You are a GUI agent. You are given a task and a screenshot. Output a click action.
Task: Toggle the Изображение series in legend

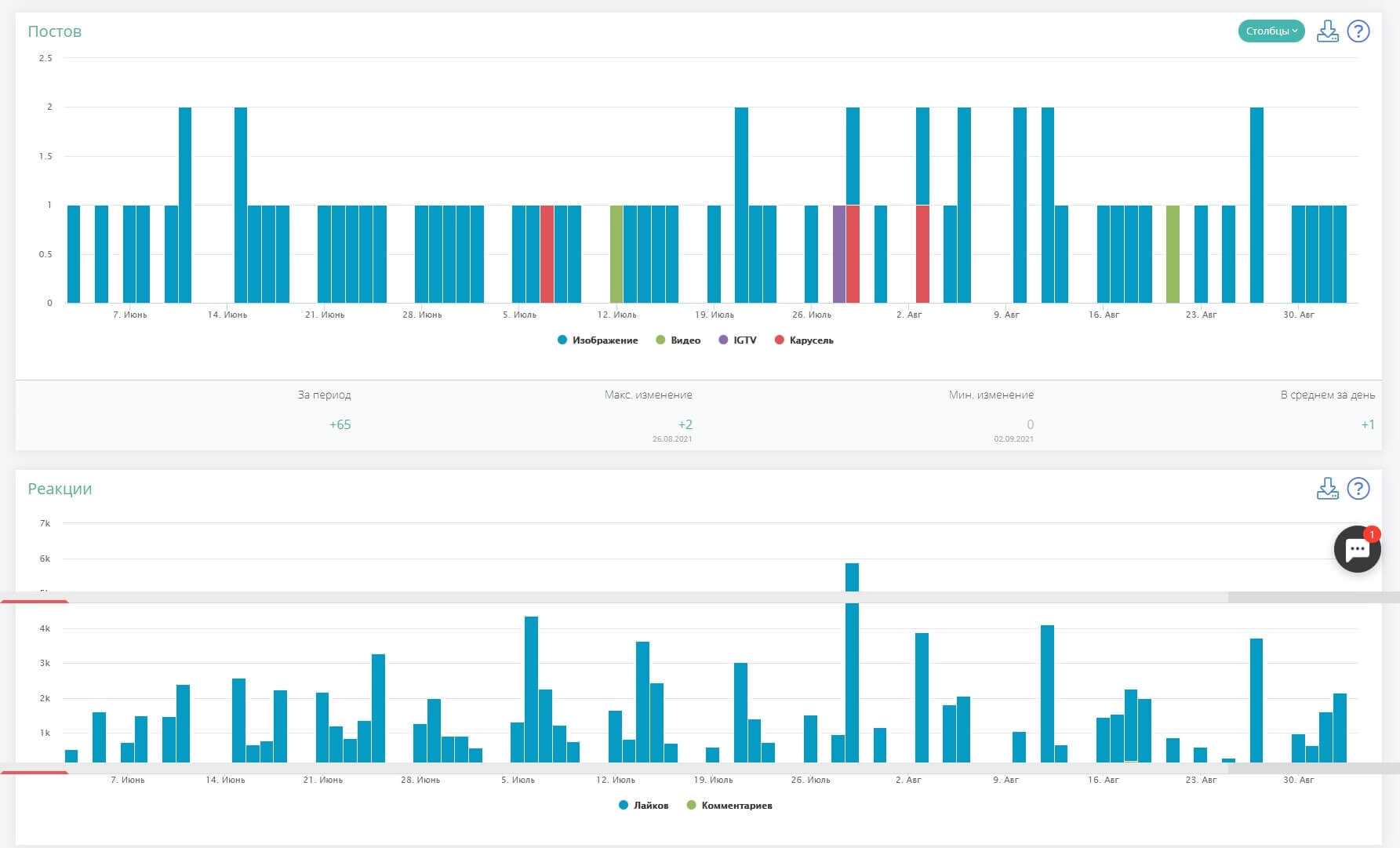598,340
